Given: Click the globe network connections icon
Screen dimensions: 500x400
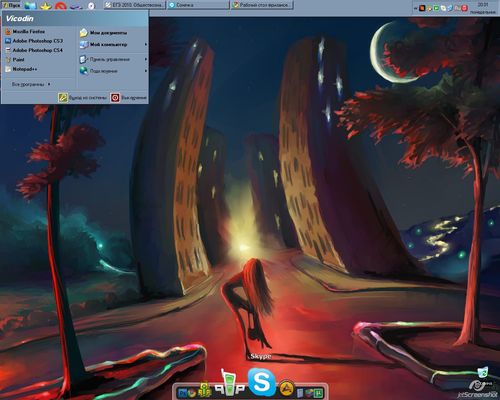Looking at the screenshot, I should (84, 71).
